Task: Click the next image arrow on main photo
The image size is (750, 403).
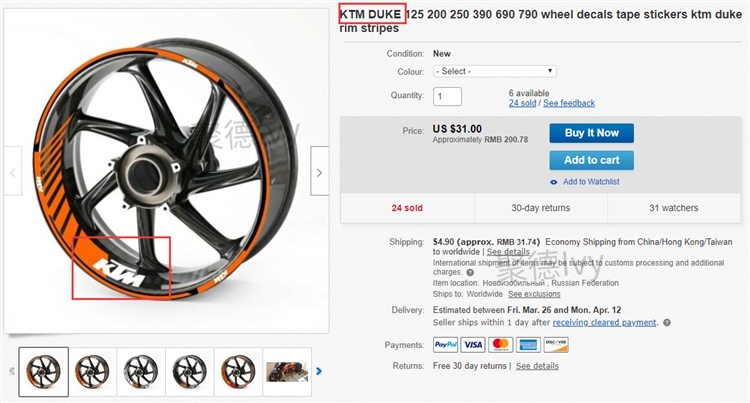Action: (319, 172)
